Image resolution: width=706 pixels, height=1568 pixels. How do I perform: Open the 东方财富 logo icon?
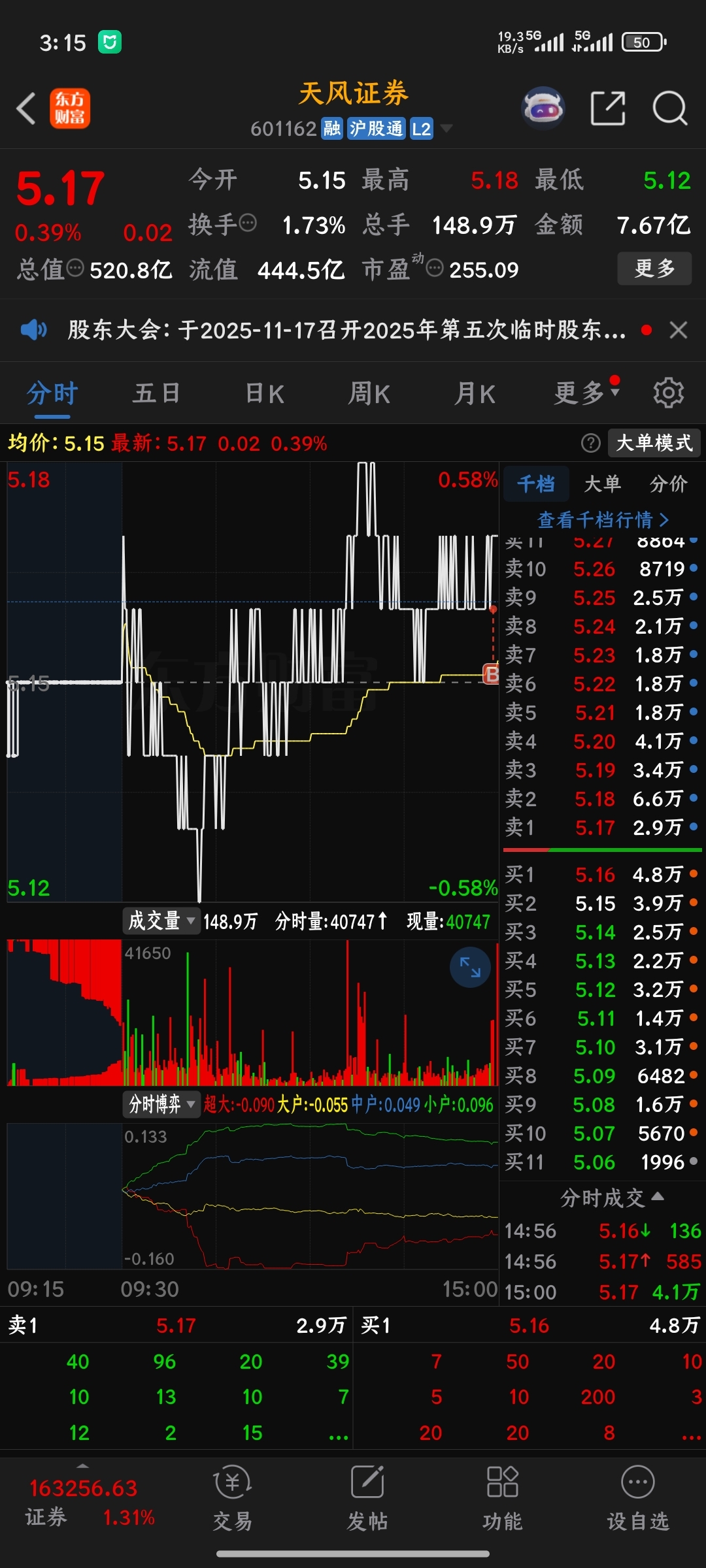tap(70, 108)
